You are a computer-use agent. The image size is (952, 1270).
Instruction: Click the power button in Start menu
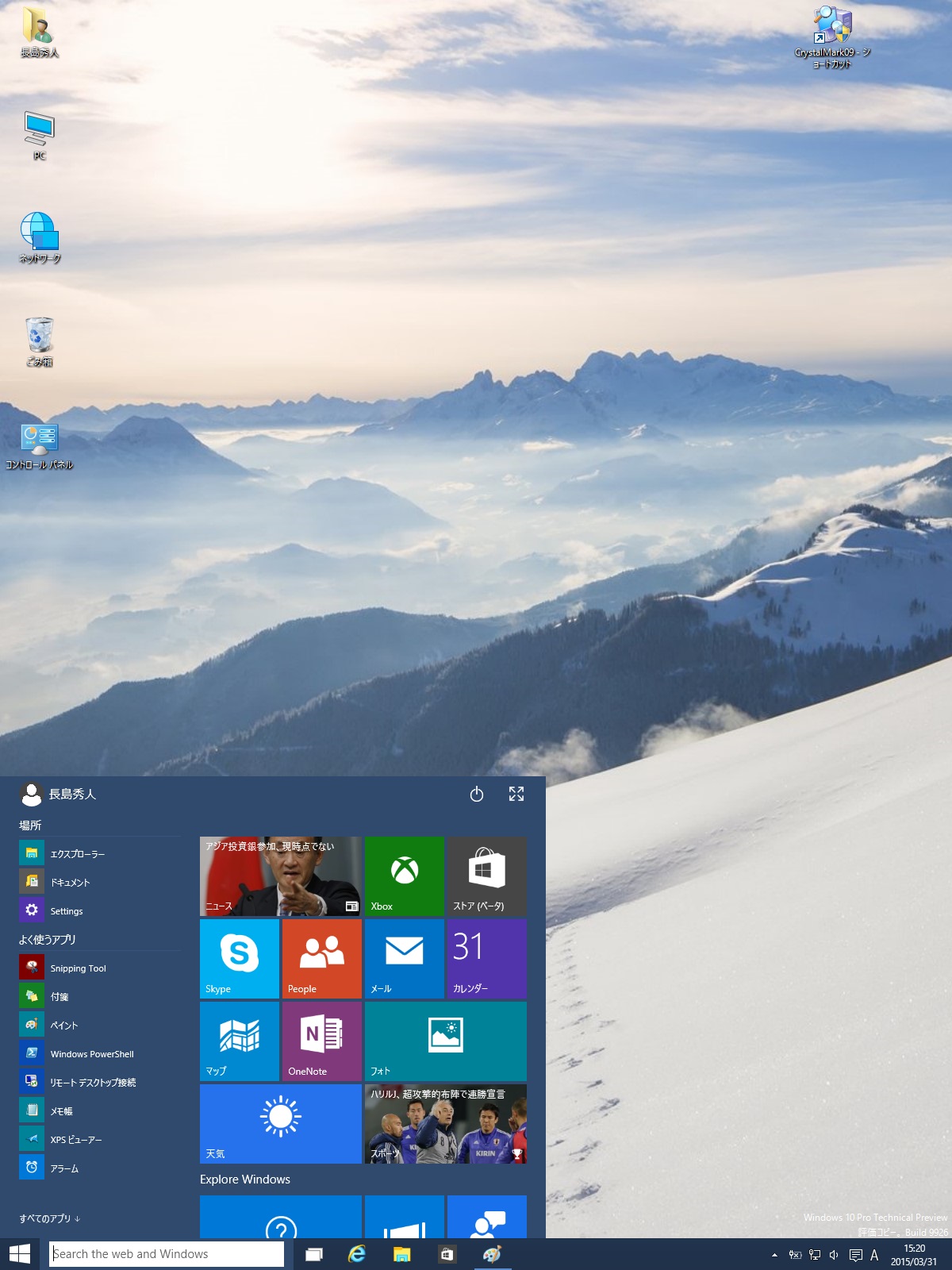(x=477, y=794)
